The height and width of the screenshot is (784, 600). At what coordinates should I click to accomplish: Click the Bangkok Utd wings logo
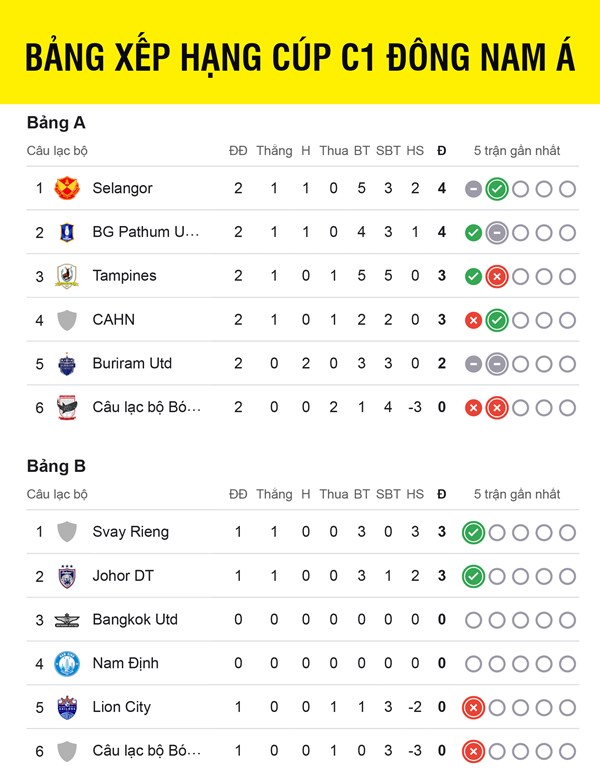(x=67, y=620)
